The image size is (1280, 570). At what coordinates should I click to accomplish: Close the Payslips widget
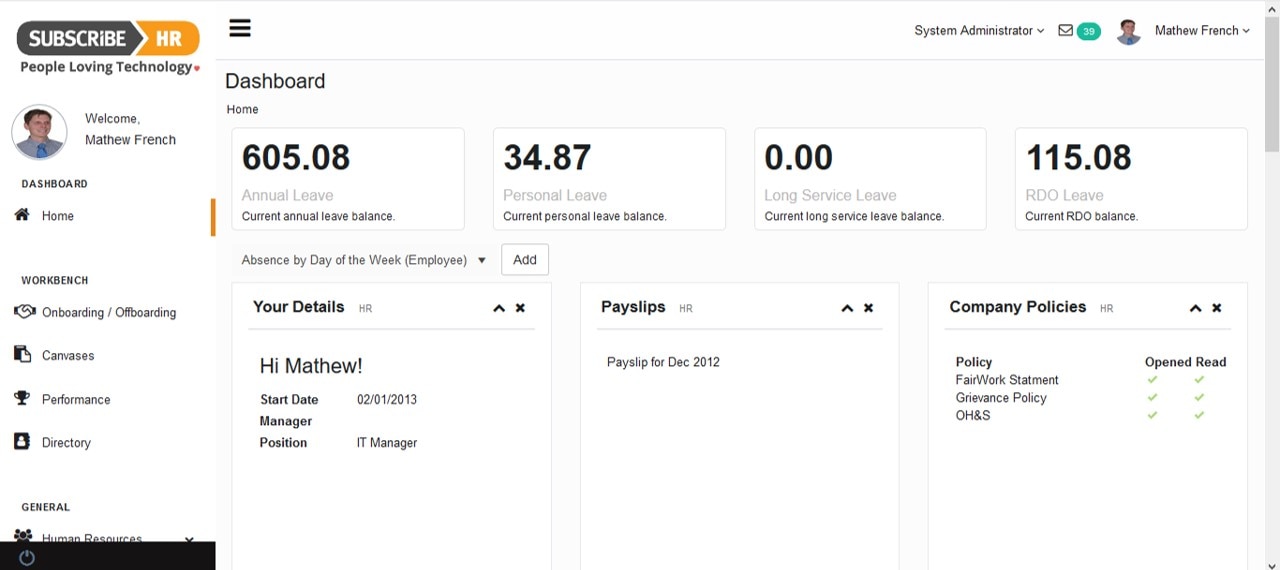tap(868, 308)
